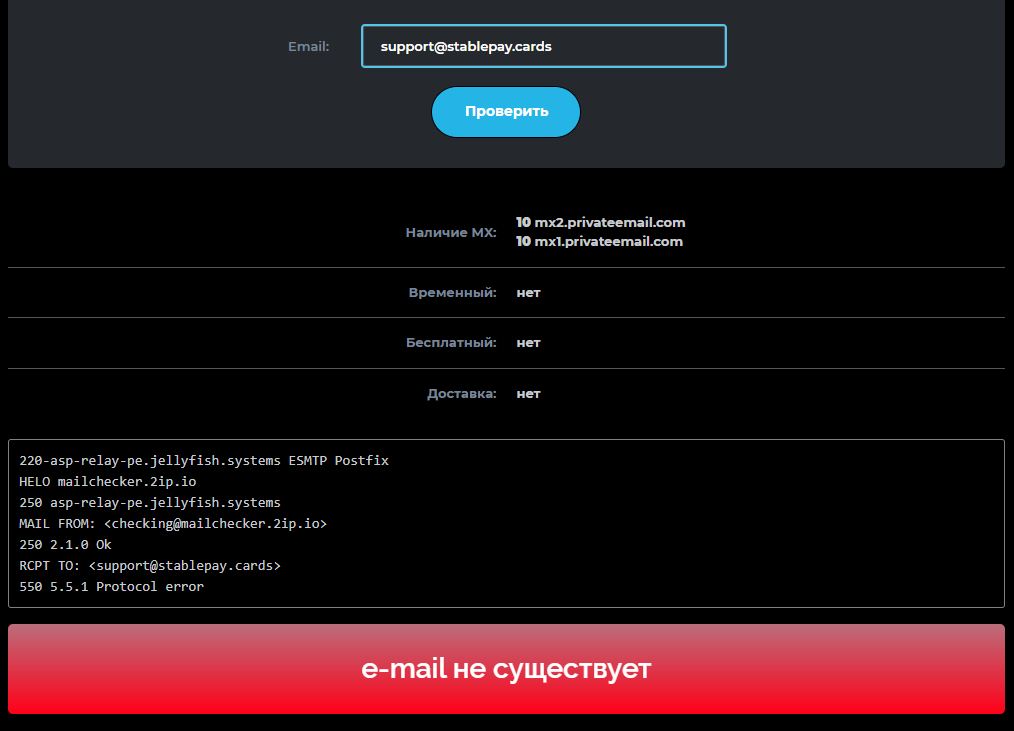Click the 550 5.5.1 Protocol error log line
This screenshot has height=731, width=1014.
click(111, 587)
